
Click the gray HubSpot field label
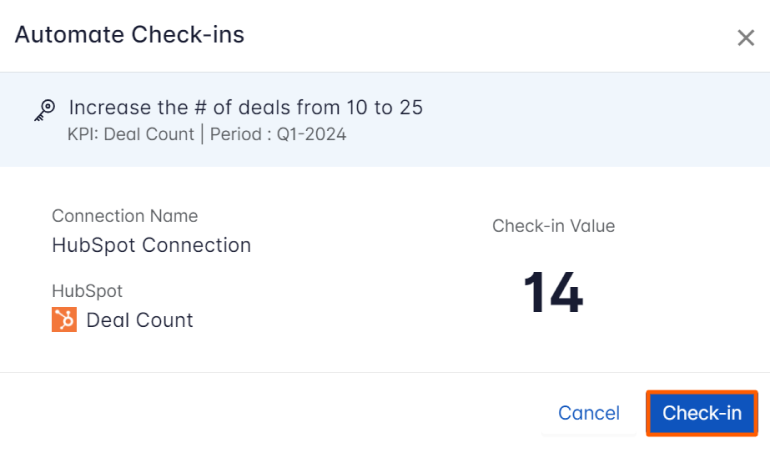[87, 291]
